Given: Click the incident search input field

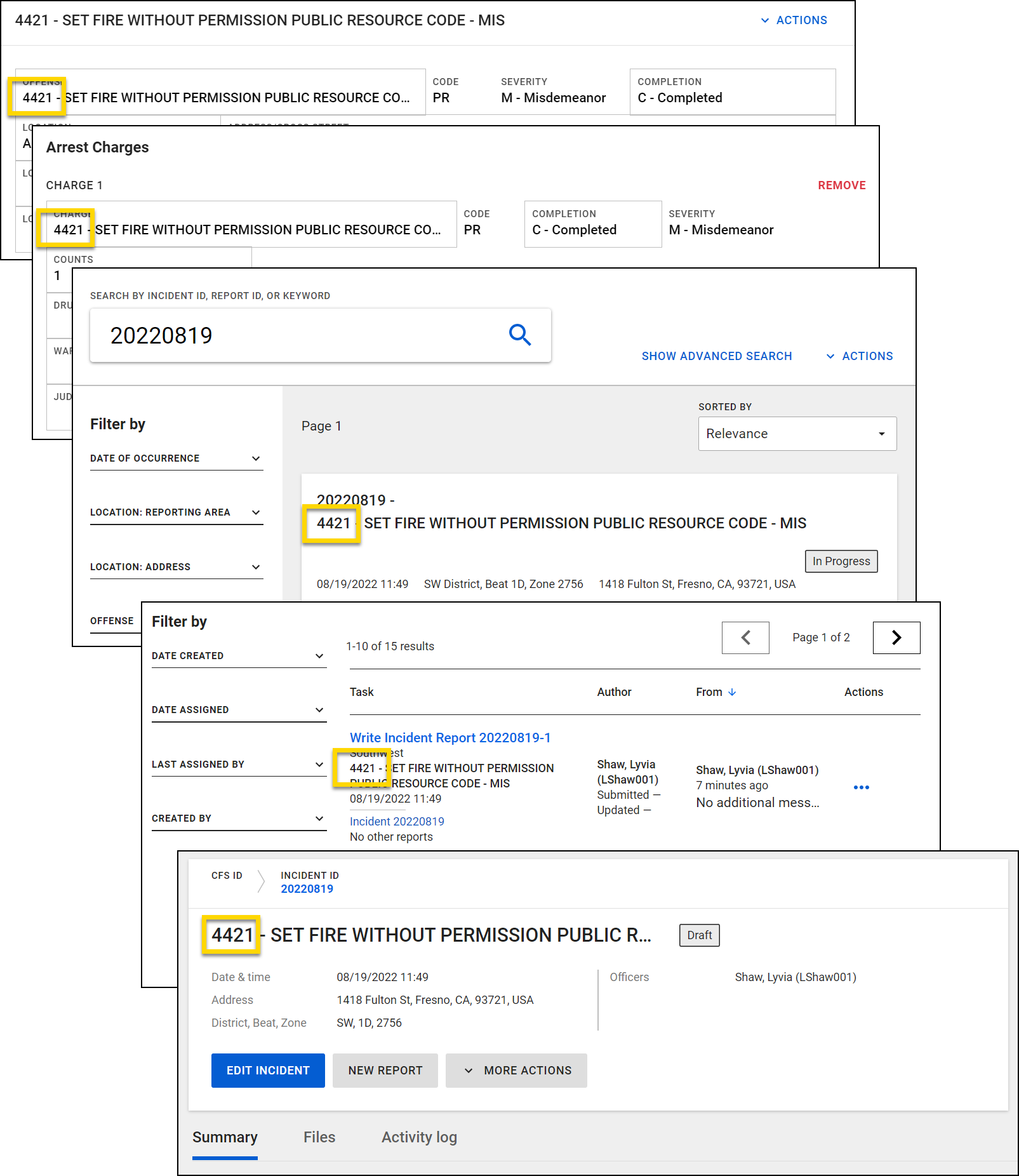Looking at the screenshot, I should [298, 335].
